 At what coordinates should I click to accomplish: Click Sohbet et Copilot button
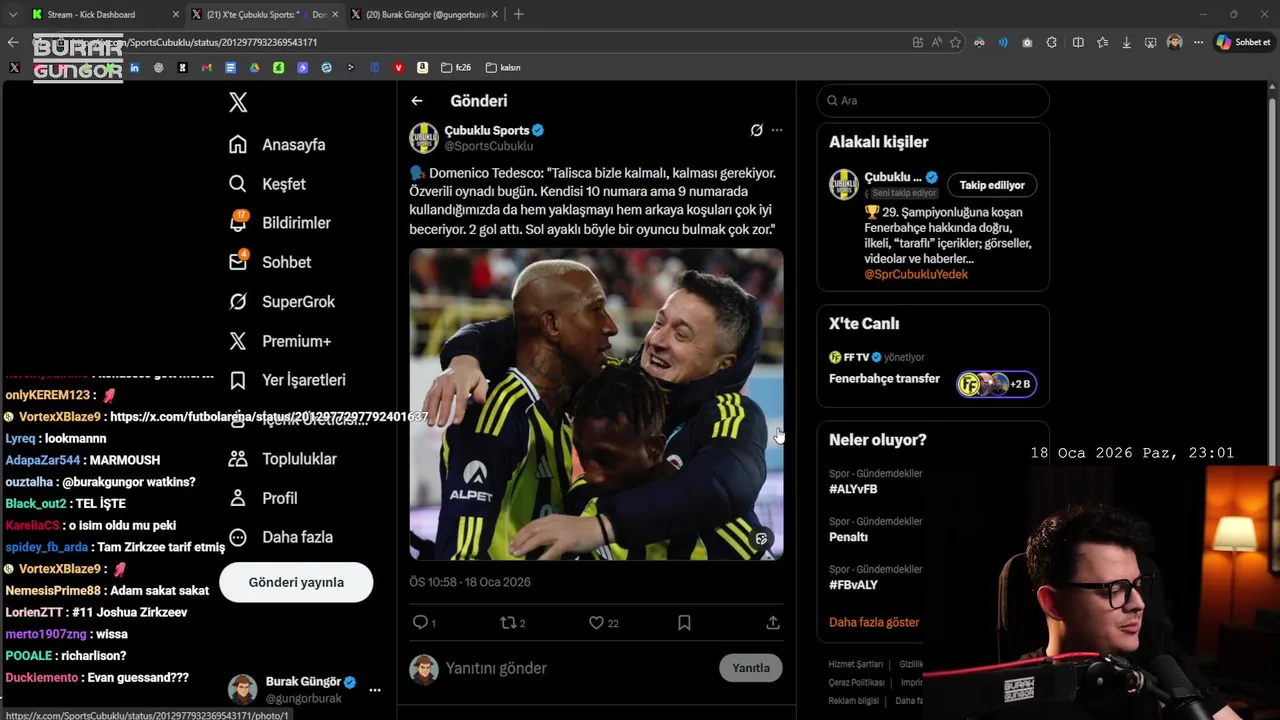(1243, 42)
